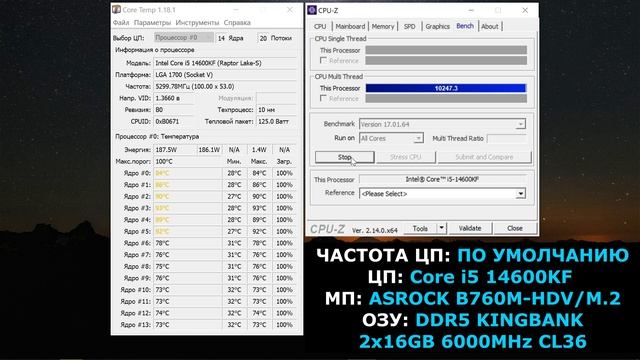The height and width of the screenshot is (360, 640).
Task: Click the Intel Core i5-14600KF processor name field
Action: coord(442,179)
